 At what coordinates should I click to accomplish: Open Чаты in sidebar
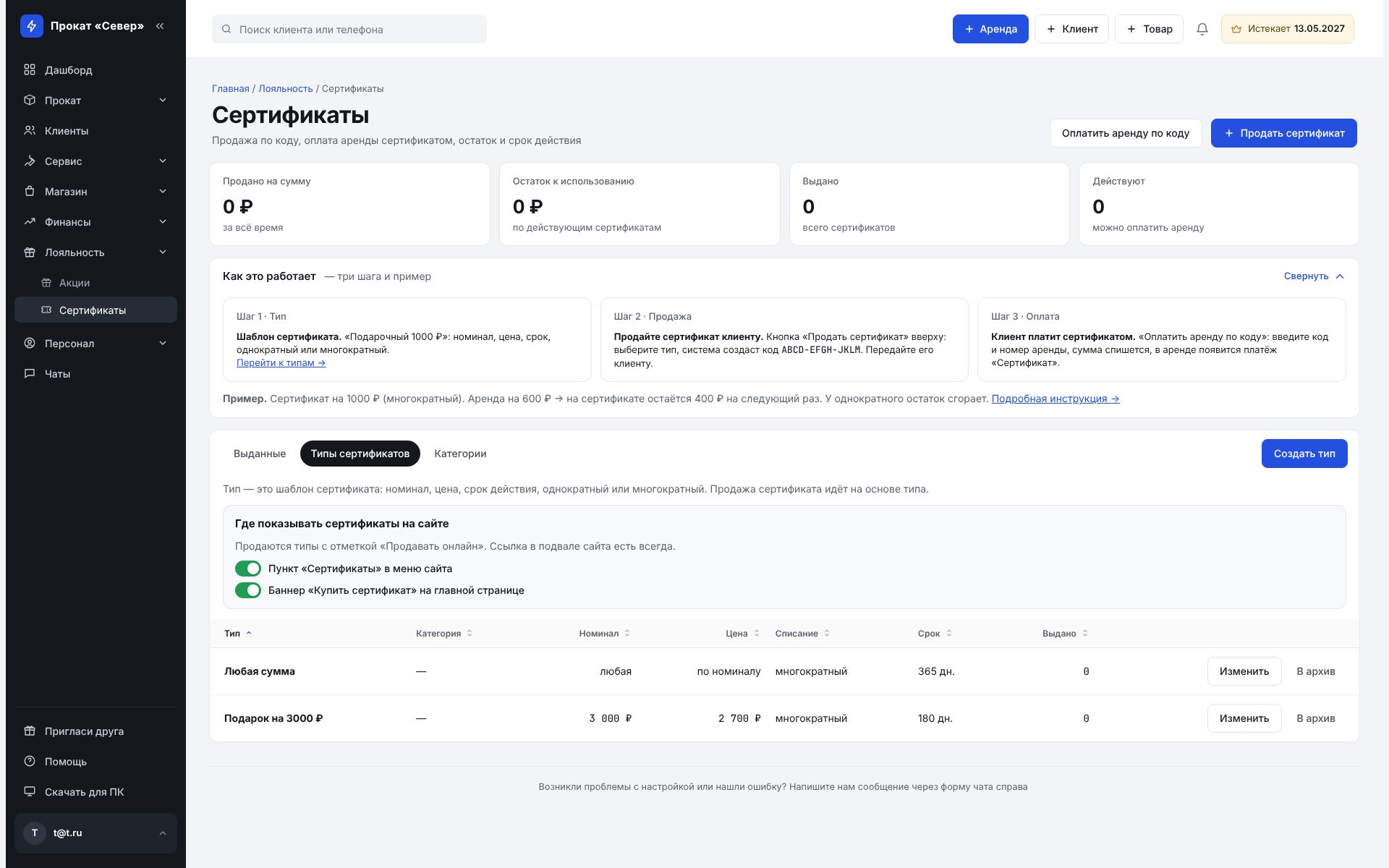point(95,374)
